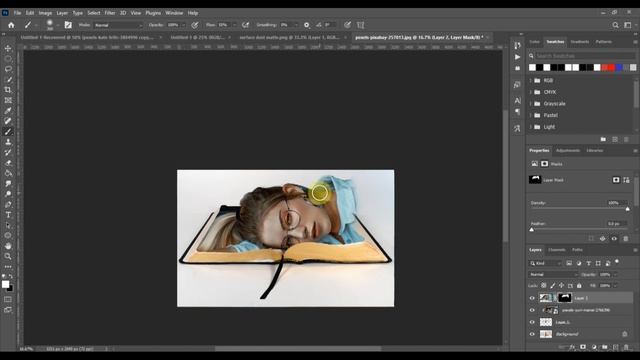Create a new group in Layers panel
This screenshot has width=640, height=360.
pos(604,347)
